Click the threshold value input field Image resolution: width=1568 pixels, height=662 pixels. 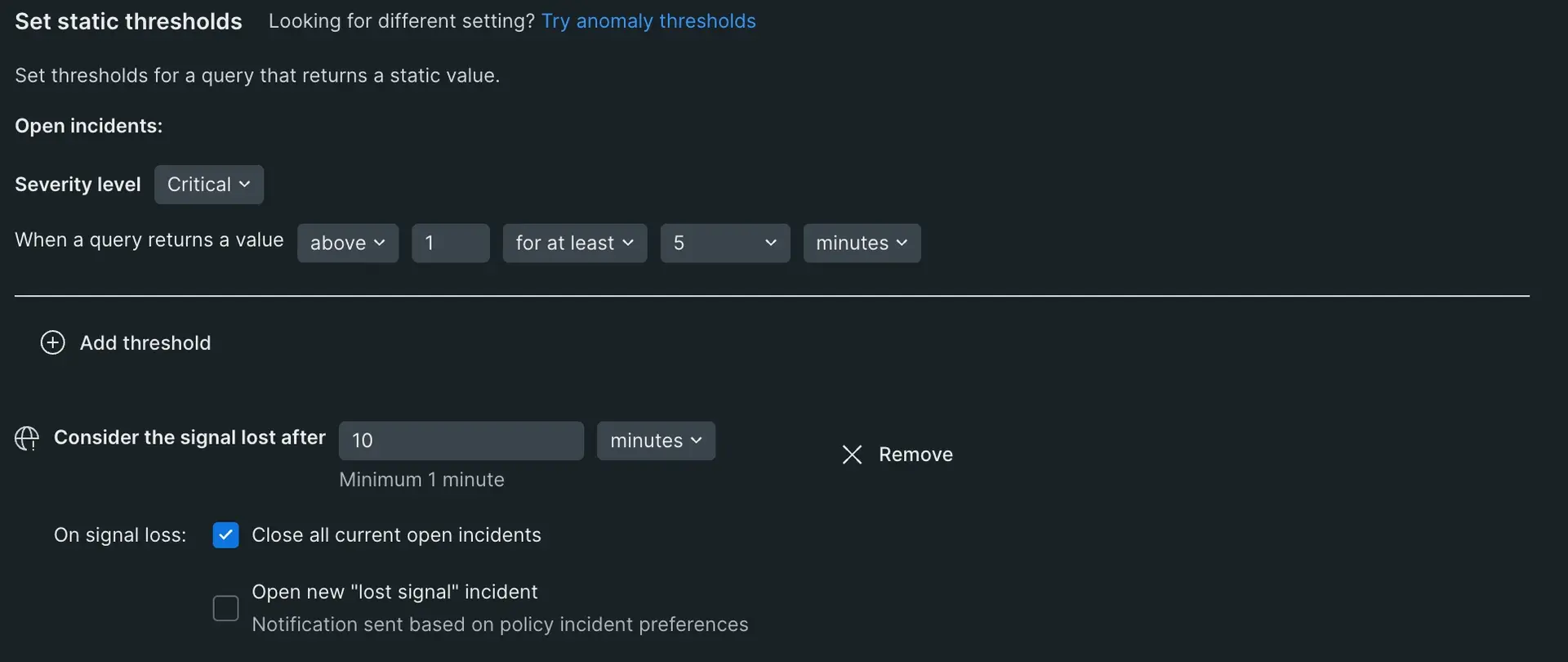point(450,244)
